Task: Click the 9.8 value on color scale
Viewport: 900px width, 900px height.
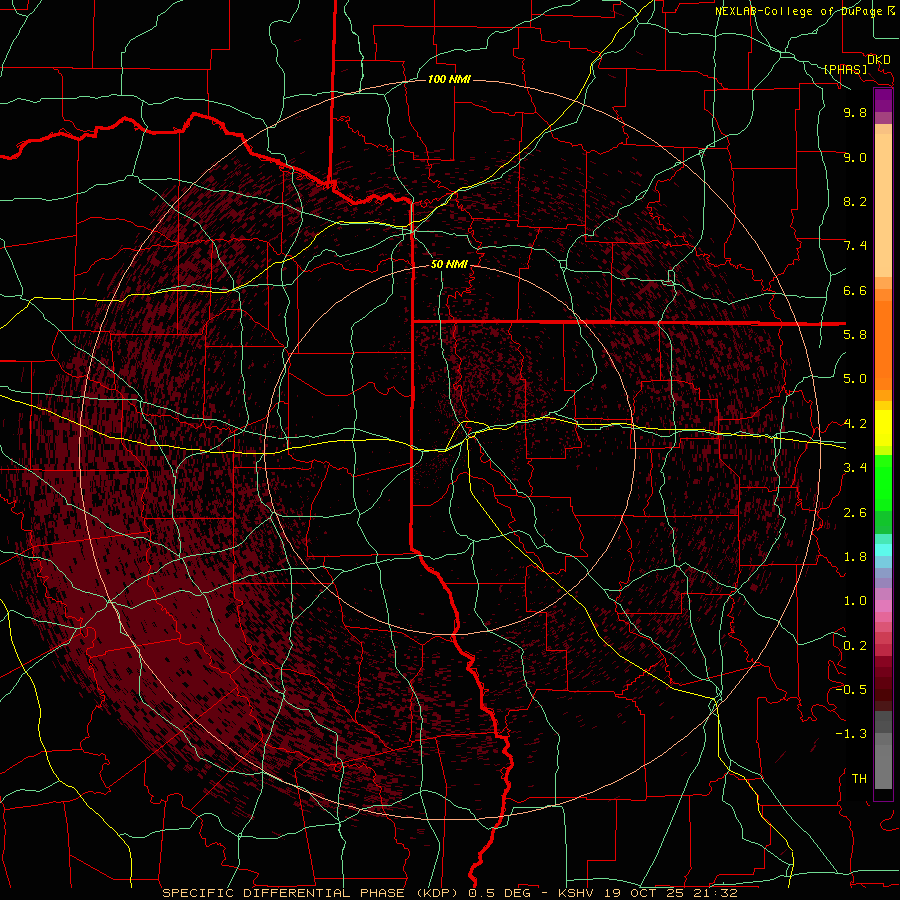Action: 855,112
